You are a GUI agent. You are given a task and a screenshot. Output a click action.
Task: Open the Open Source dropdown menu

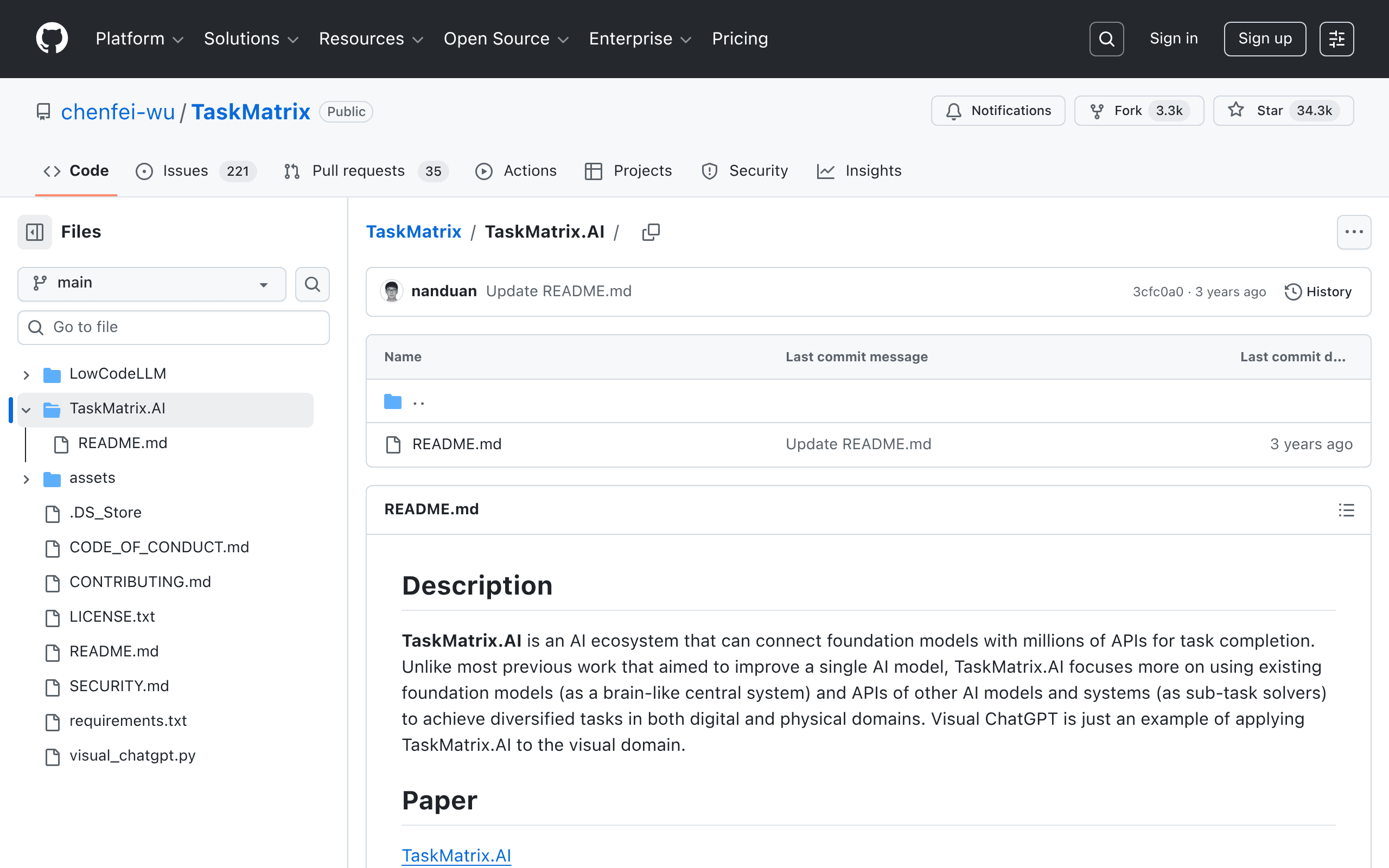tap(506, 39)
